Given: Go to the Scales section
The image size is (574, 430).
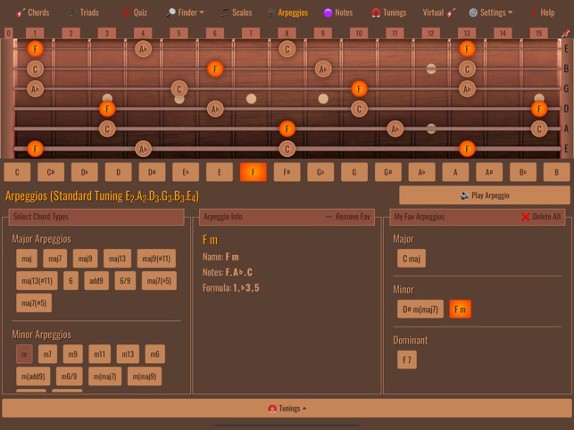Looking at the screenshot, I should click(x=236, y=12).
